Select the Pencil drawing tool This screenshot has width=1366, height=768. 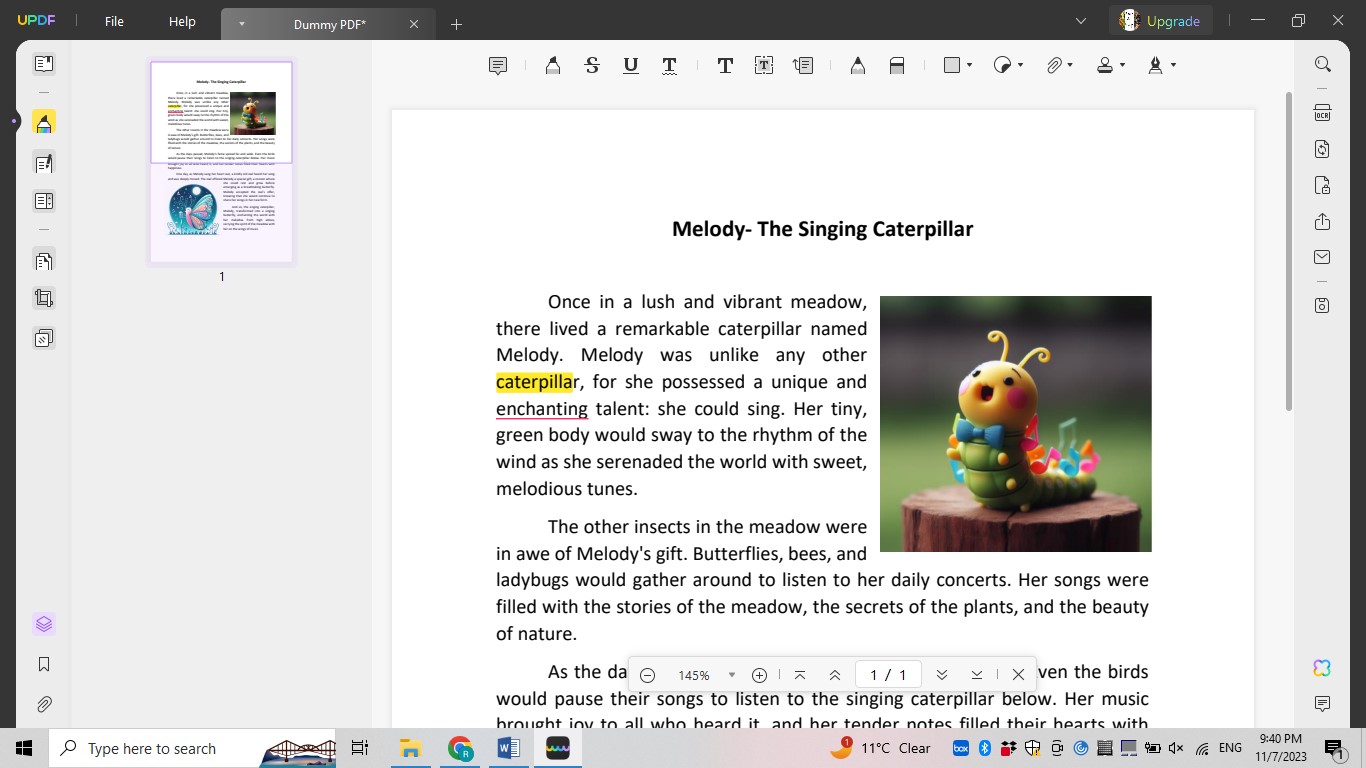(x=857, y=64)
